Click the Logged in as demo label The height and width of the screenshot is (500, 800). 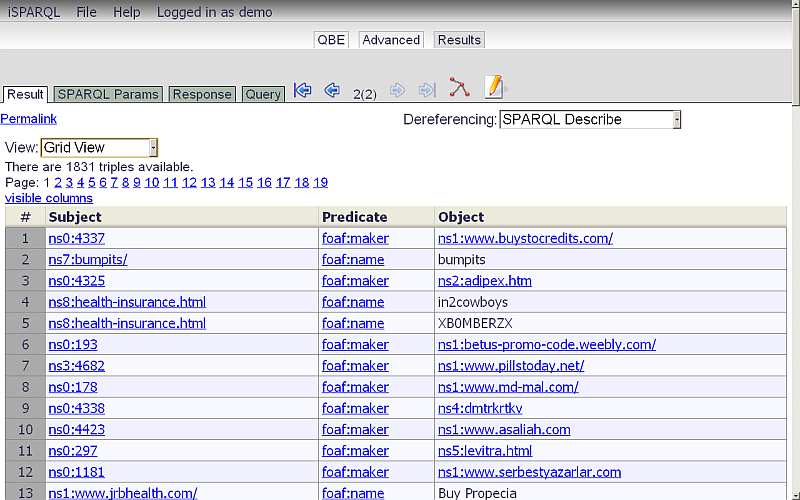click(x=214, y=12)
